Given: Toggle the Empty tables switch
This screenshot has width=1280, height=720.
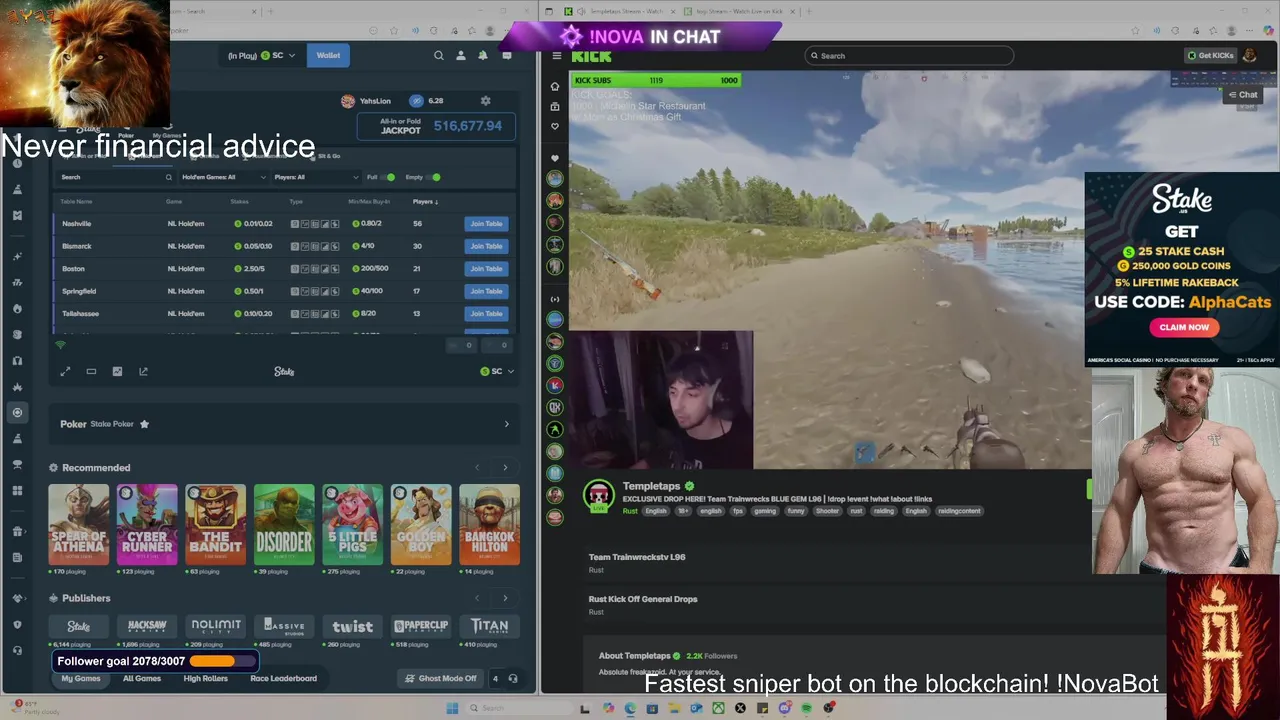Looking at the screenshot, I should point(433,177).
